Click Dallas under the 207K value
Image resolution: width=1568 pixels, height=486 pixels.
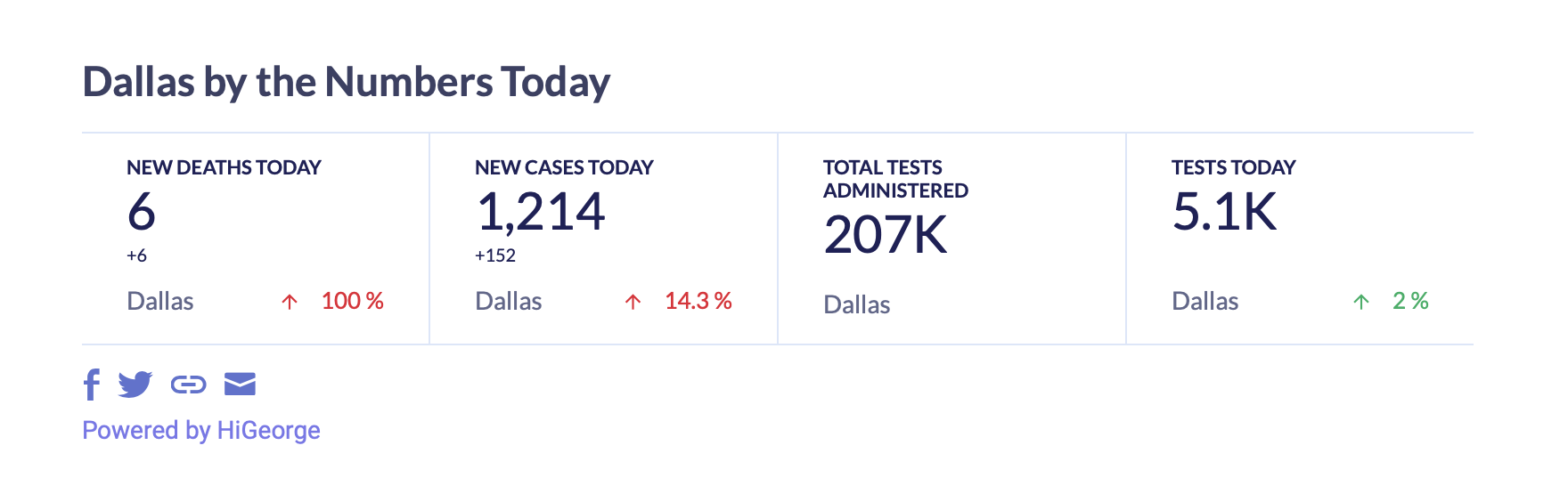tap(856, 304)
